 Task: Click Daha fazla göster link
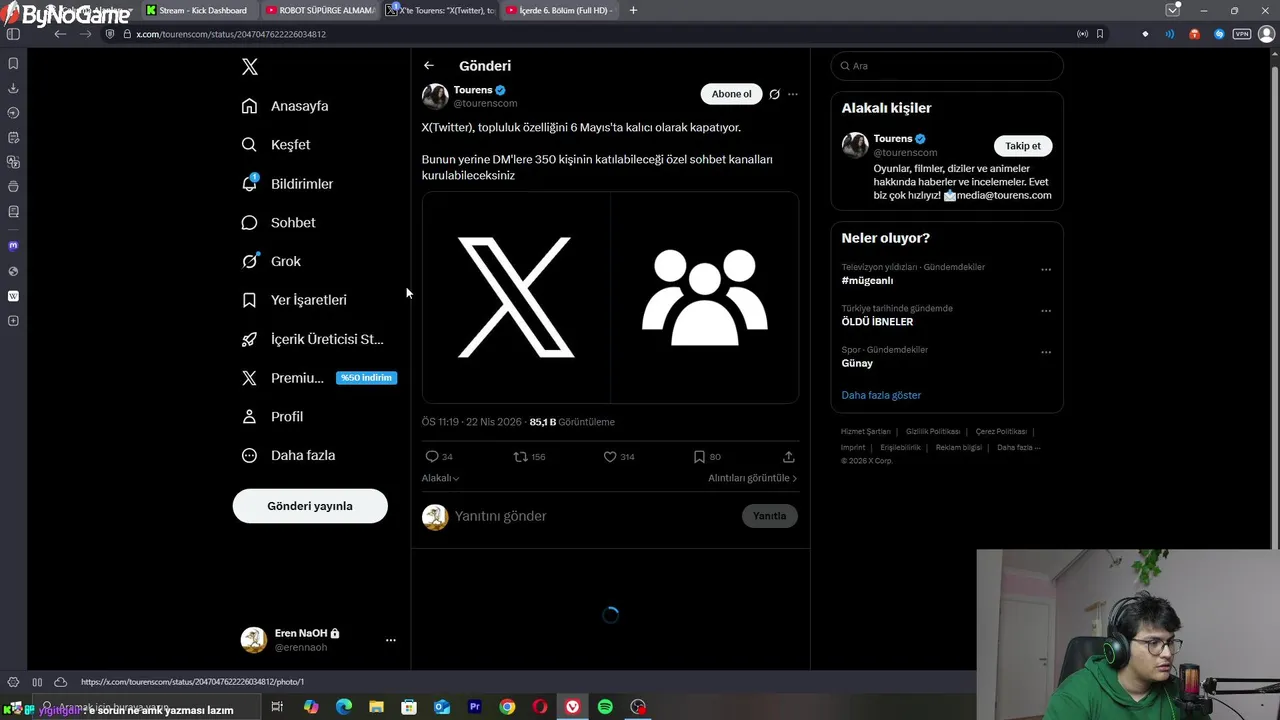pos(881,395)
